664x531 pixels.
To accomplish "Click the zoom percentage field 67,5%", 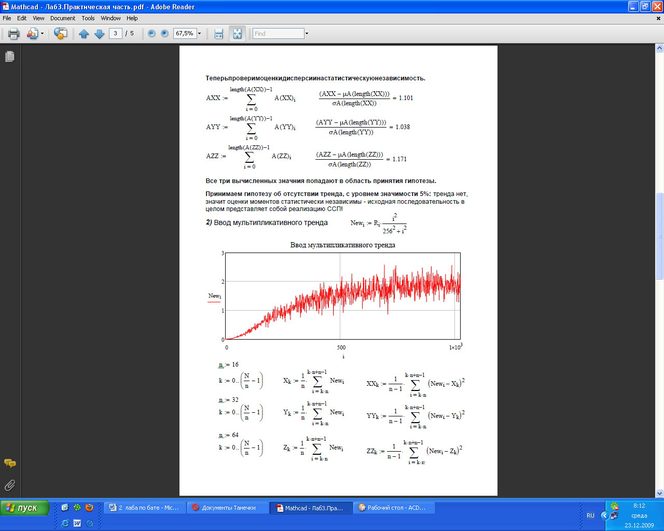I will (x=185, y=33).
